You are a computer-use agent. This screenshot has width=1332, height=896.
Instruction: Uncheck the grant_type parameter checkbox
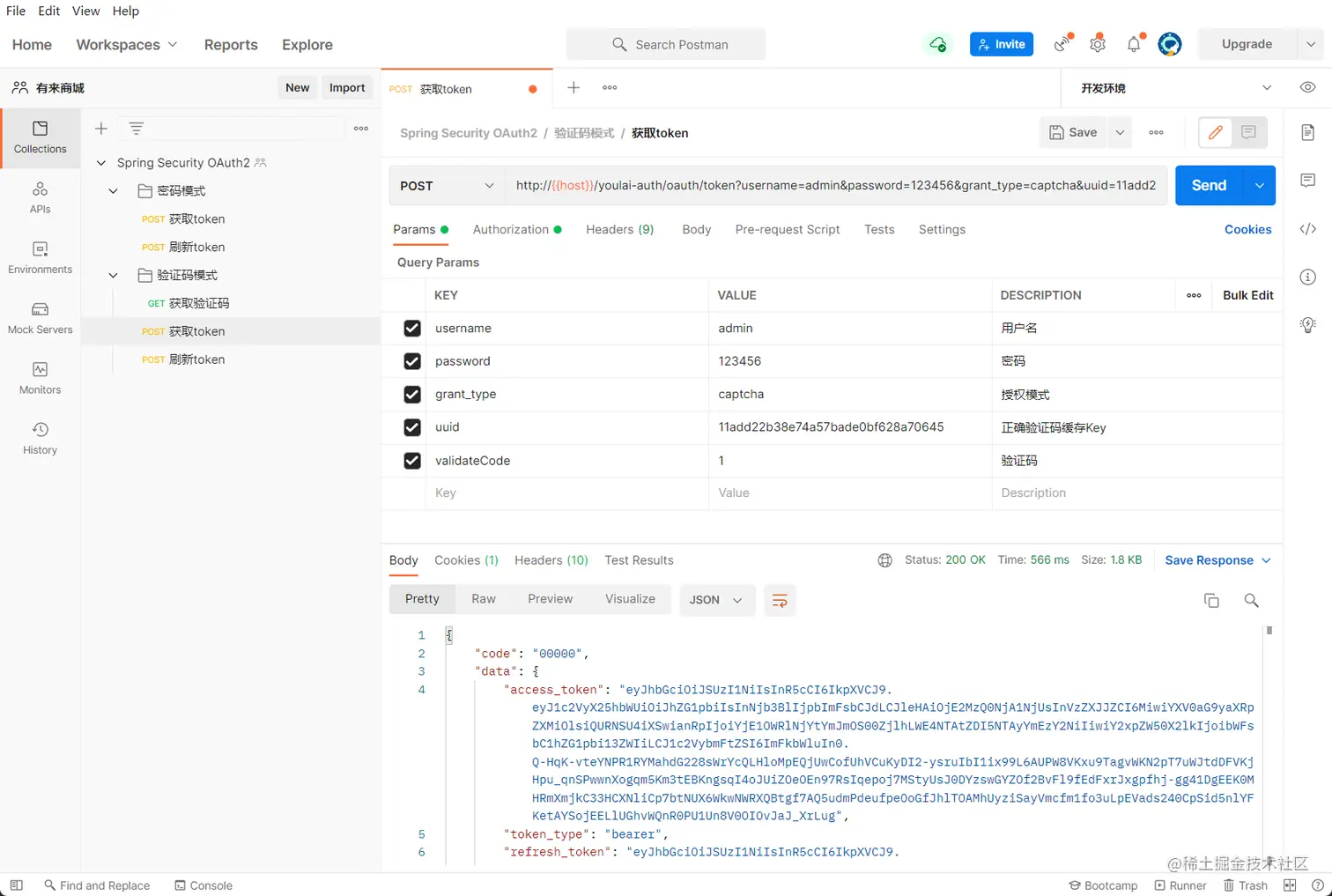click(x=411, y=394)
